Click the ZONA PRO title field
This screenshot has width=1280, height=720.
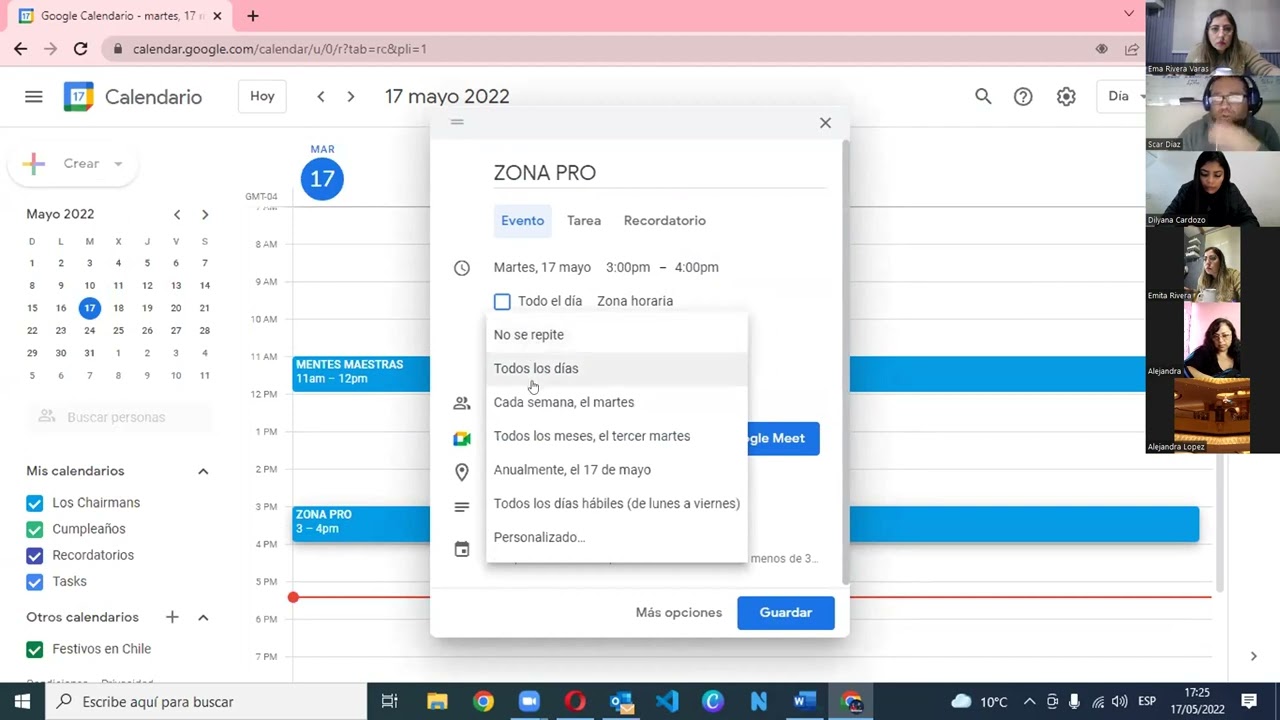659,173
